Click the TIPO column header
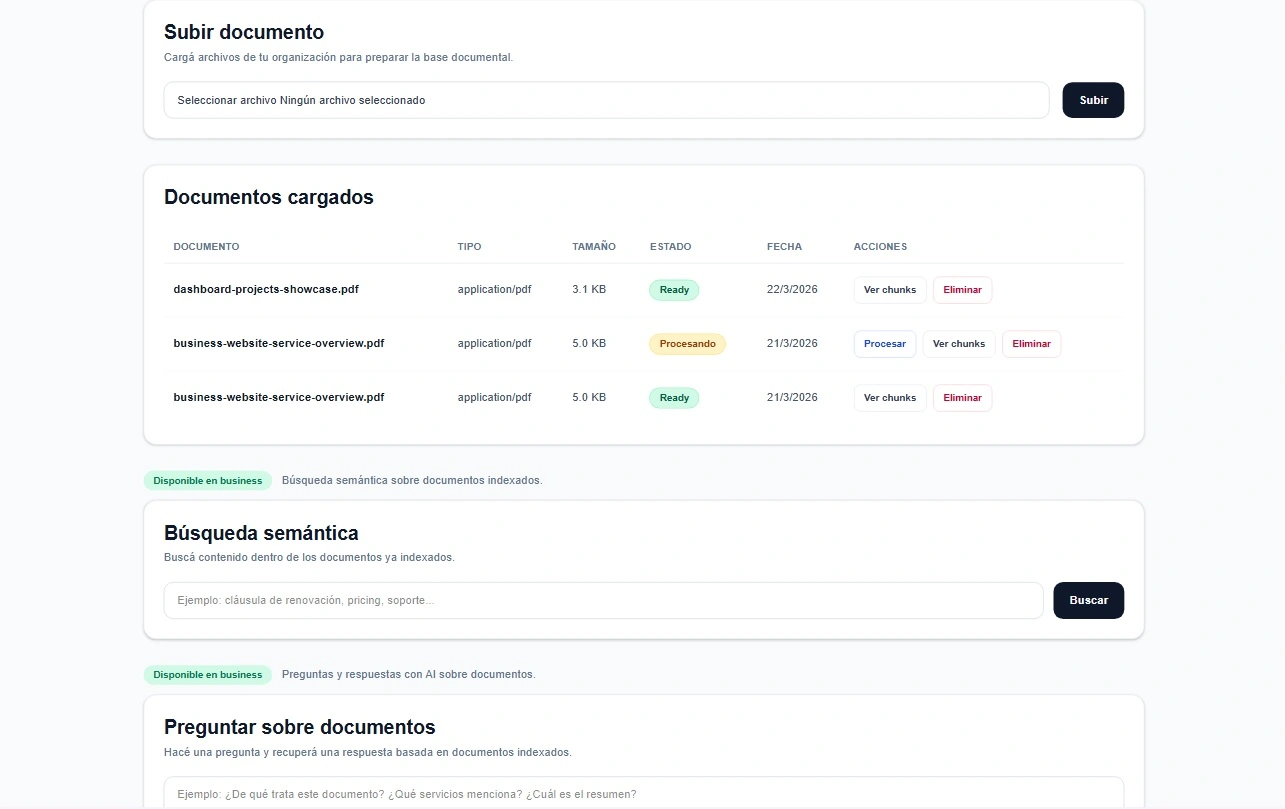1285x809 pixels. pos(469,247)
